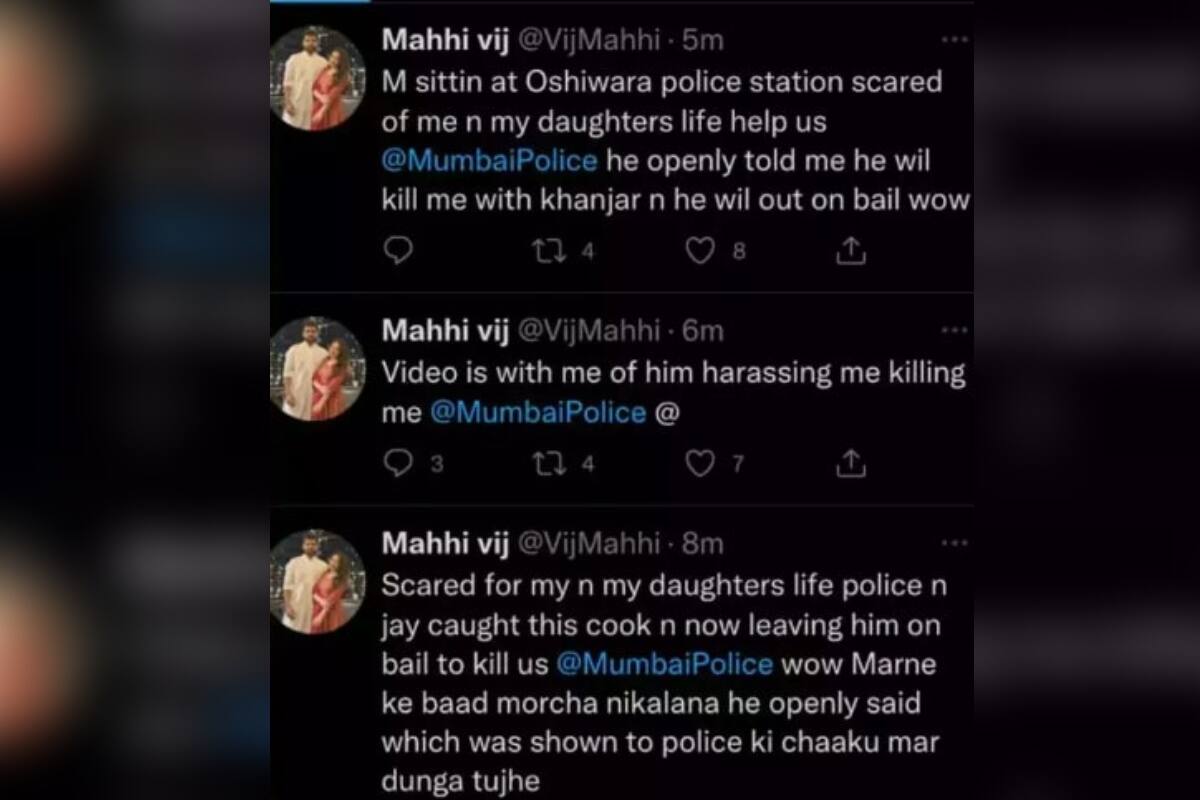Open @MumbaiPolice mention in the 8m tweet
The width and height of the screenshot is (1200, 800).
pos(664,664)
